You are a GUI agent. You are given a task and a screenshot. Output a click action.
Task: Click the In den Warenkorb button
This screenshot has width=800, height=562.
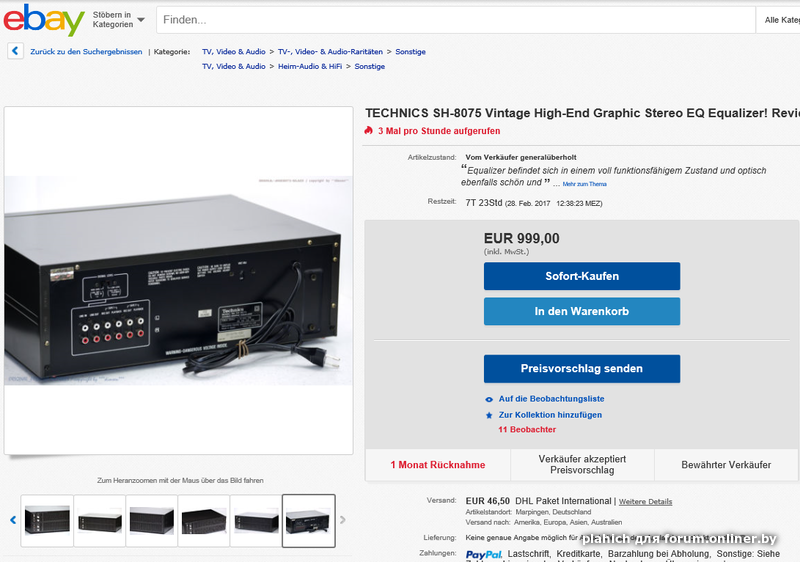click(x=582, y=311)
